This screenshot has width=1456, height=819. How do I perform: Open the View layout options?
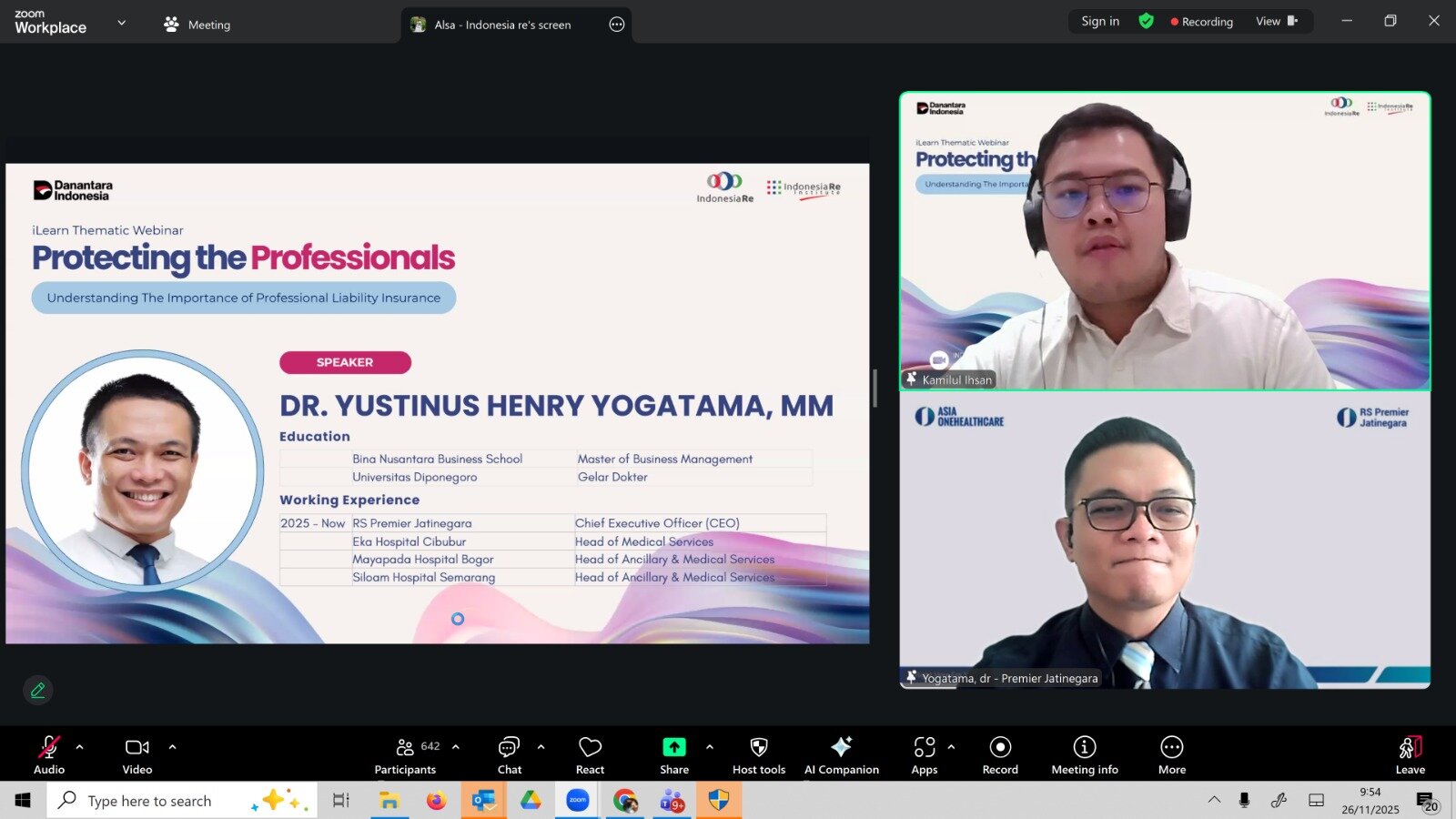[x=1276, y=22]
